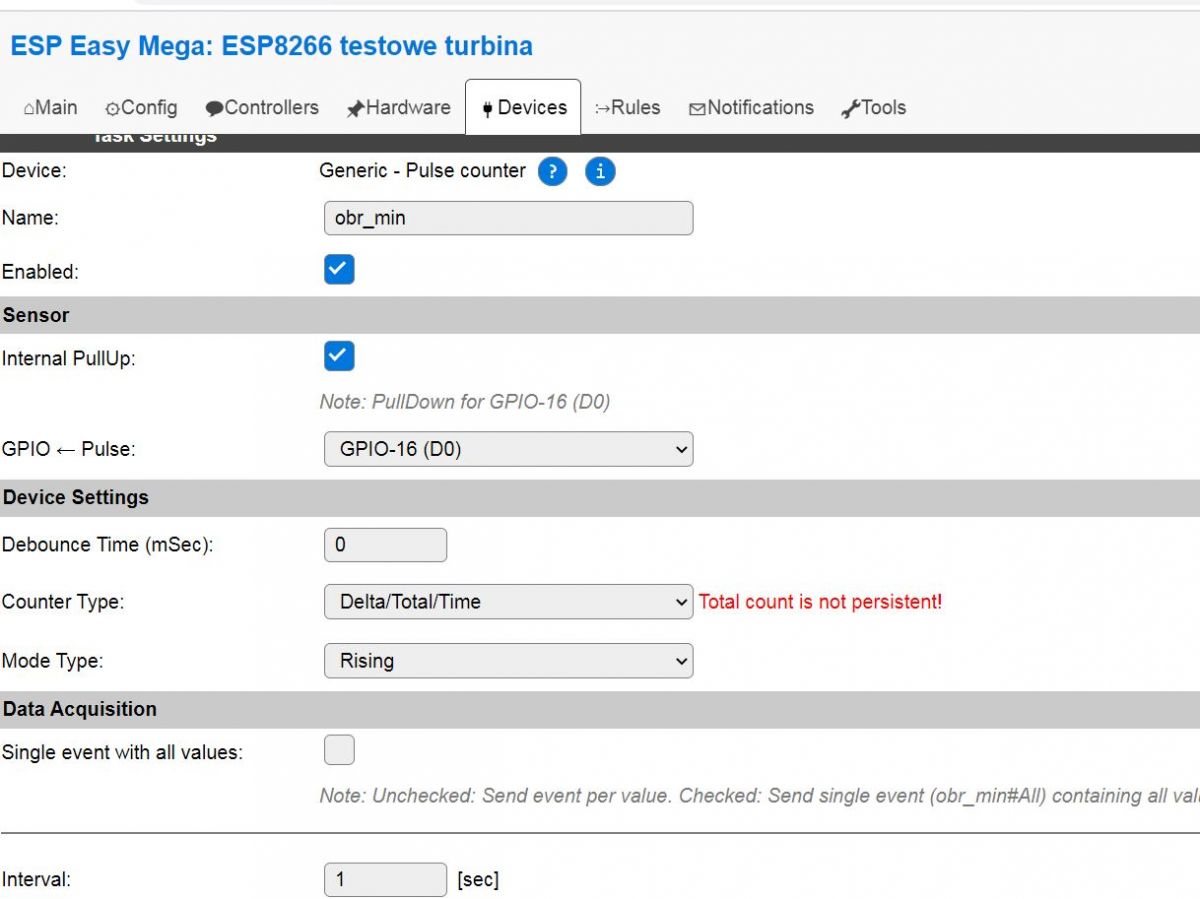This screenshot has height=899, width=1200.
Task: Open the blue info icon beside Pulse counter
Action: 600,172
